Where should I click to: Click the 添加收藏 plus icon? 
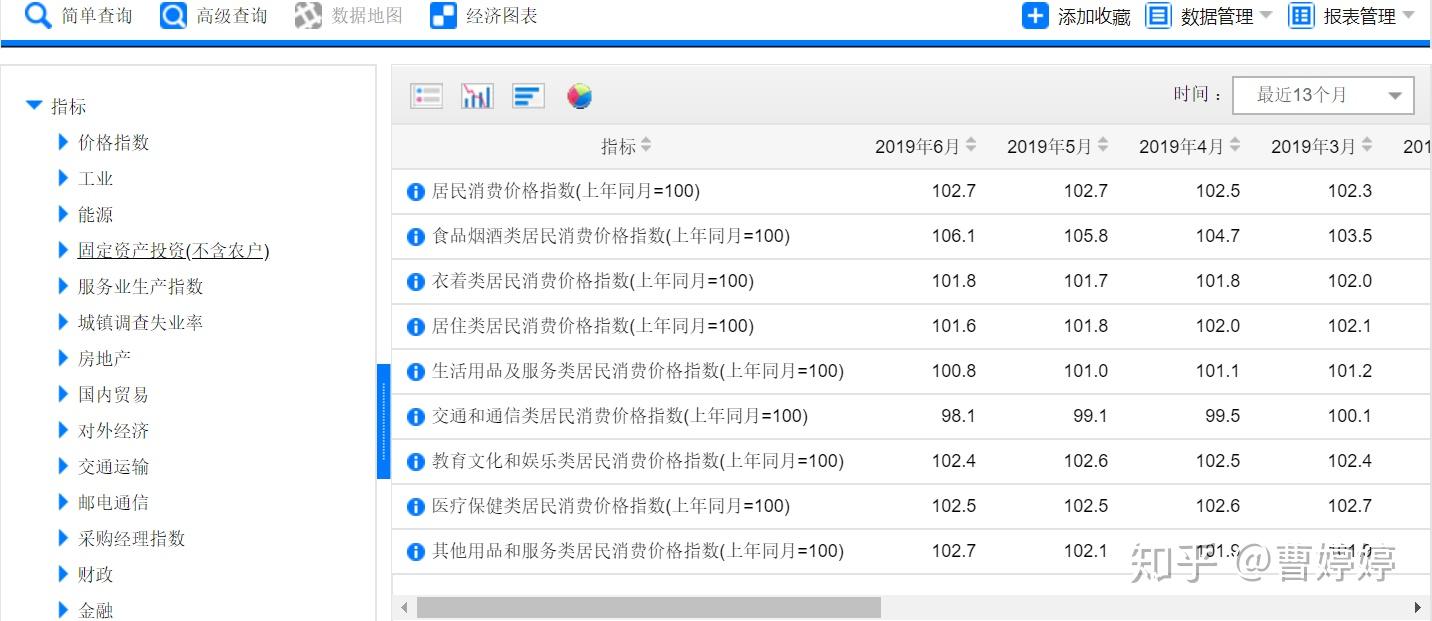[x=1035, y=16]
